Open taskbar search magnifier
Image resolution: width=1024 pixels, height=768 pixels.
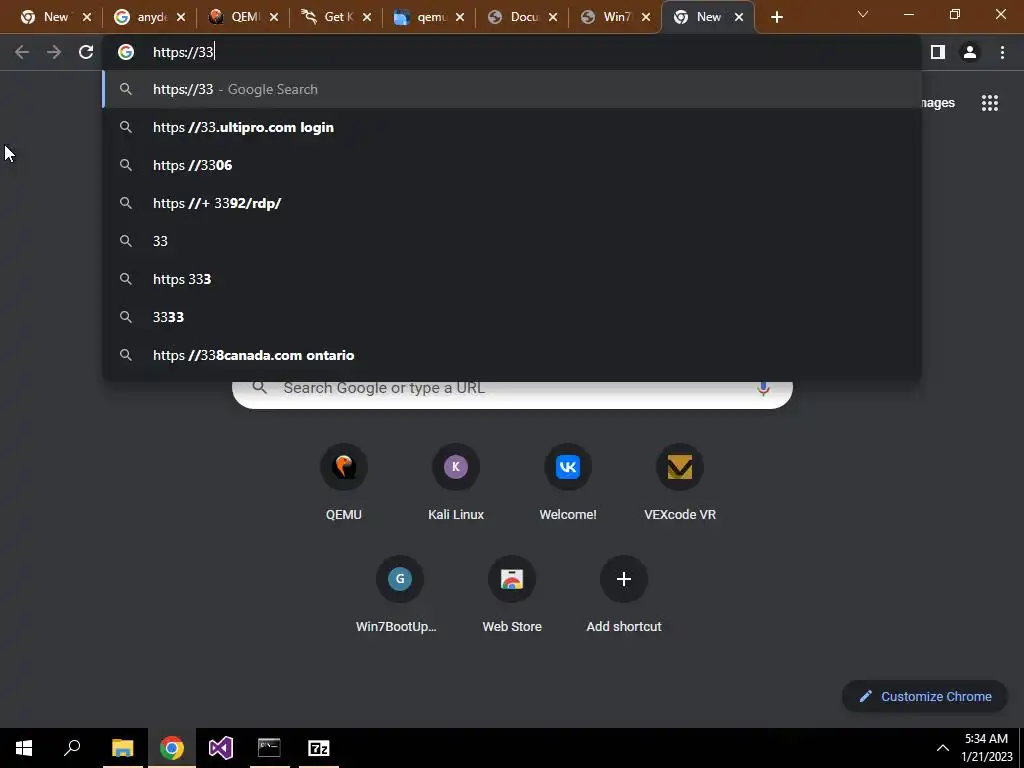click(72, 748)
